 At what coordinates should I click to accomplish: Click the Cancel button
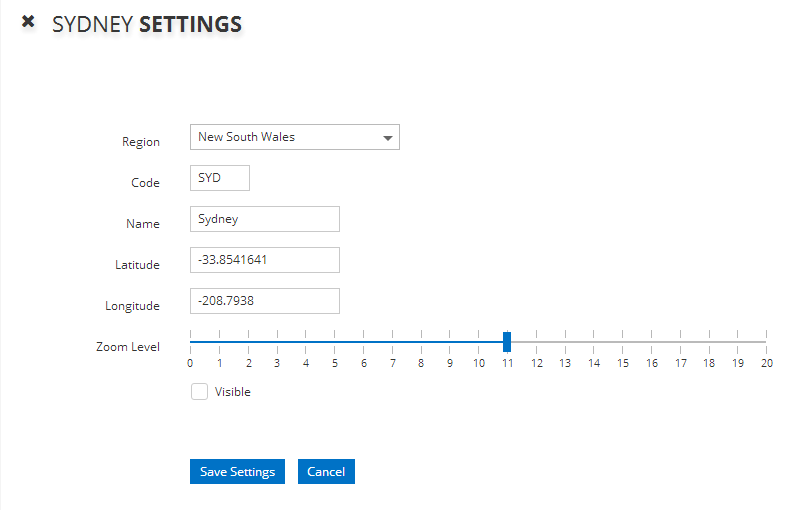326,472
